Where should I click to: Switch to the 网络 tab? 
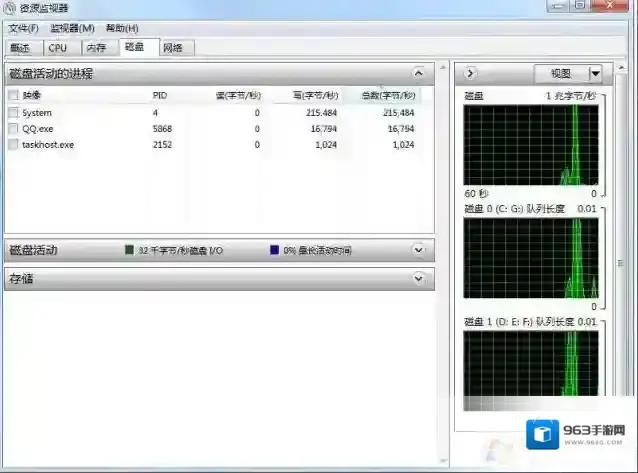click(x=173, y=47)
